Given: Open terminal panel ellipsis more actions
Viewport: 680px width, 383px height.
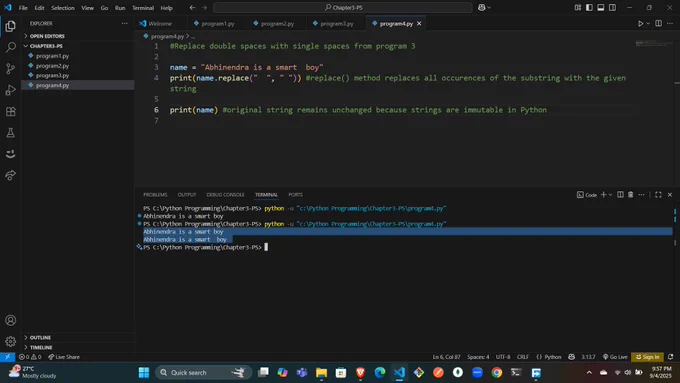Looking at the screenshot, I should pos(641,195).
